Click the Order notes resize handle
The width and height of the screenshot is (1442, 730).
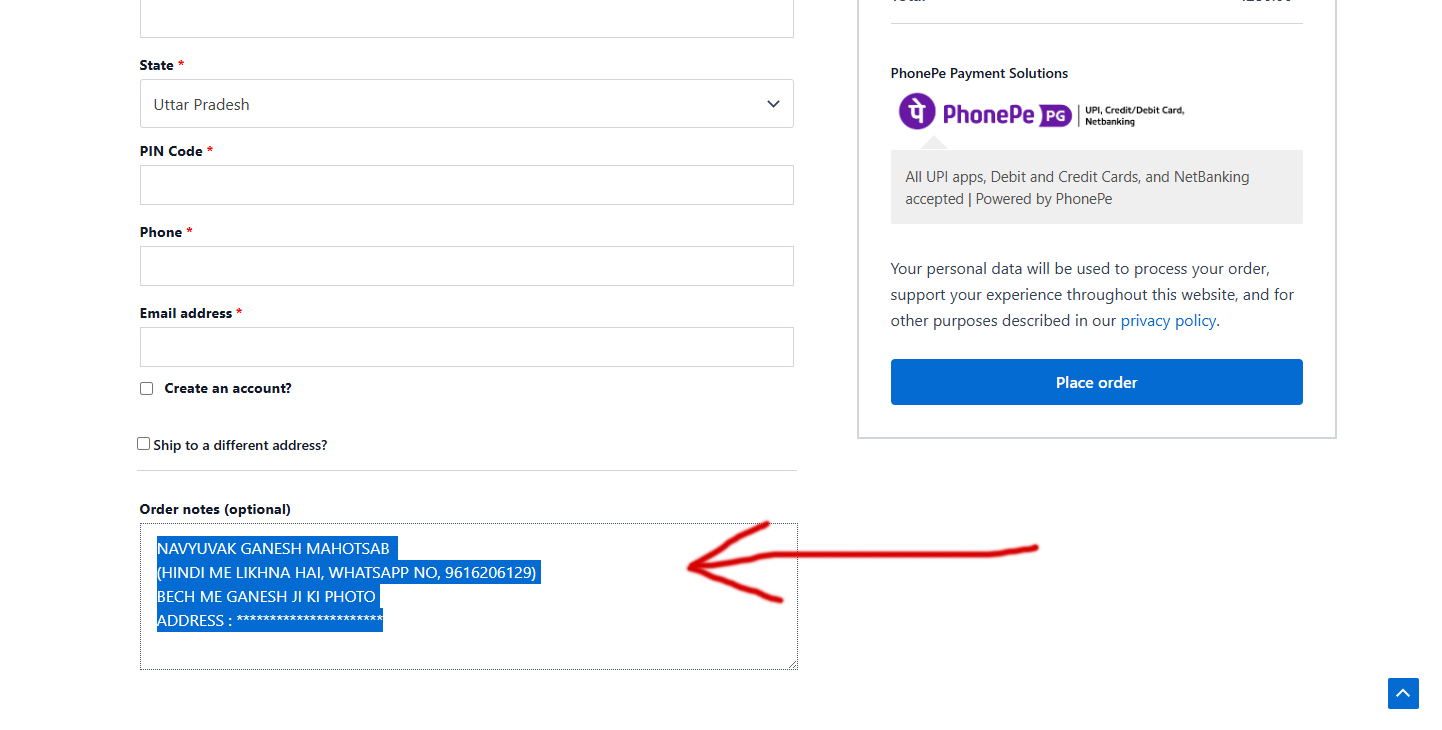[x=792, y=664]
